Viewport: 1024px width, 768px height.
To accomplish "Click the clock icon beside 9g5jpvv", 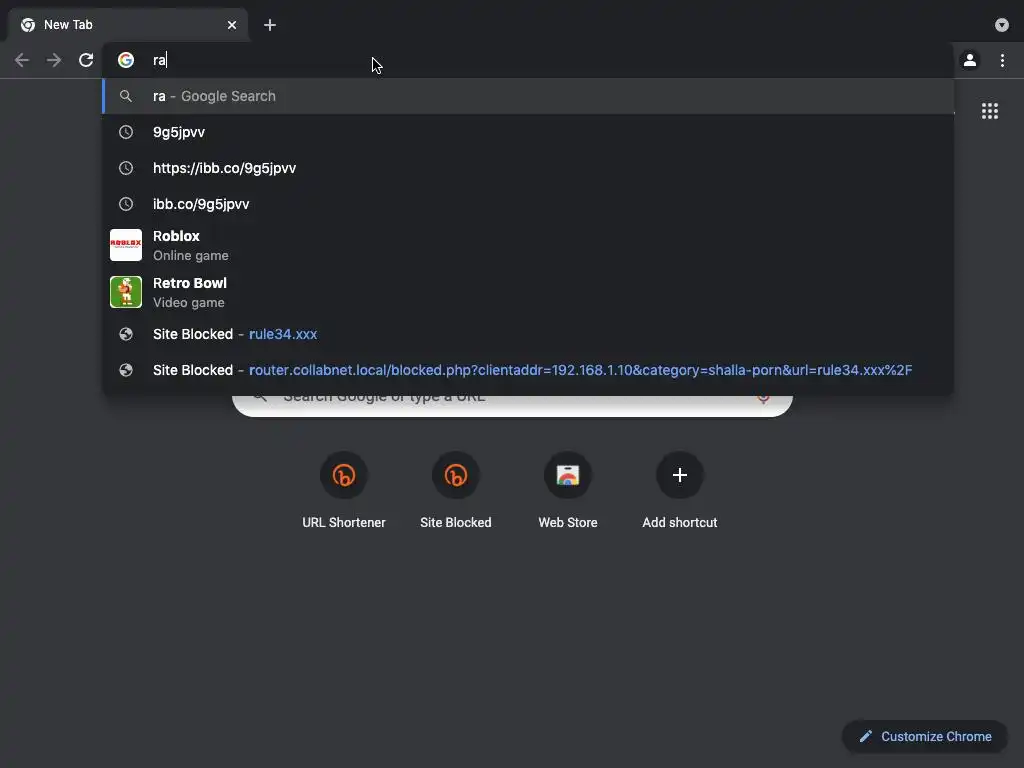I will (x=126, y=132).
